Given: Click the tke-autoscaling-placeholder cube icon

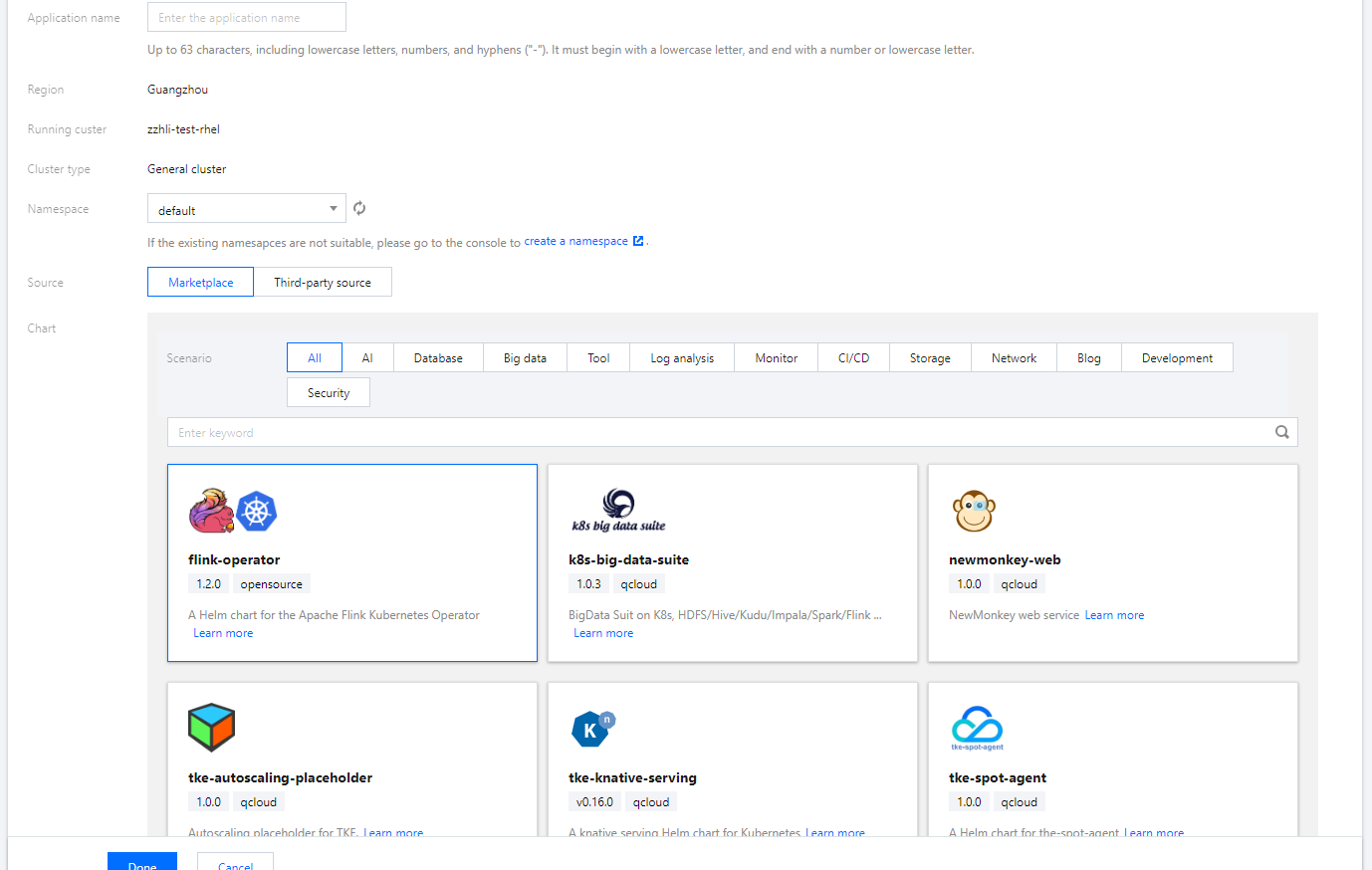Looking at the screenshot, I should point(211,728).
